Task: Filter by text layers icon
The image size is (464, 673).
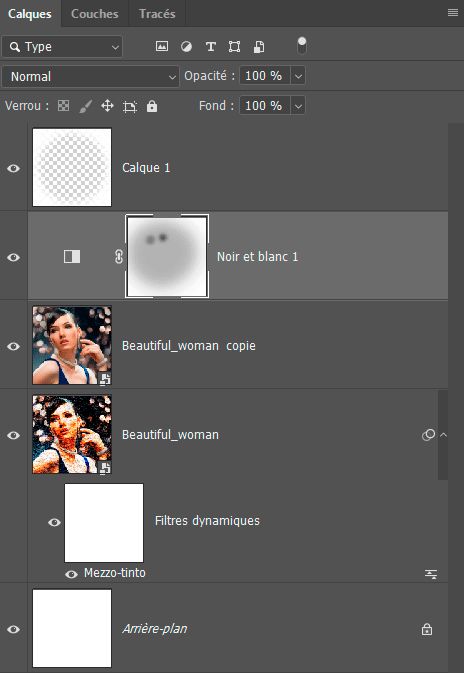Action: tap(210, 46)
